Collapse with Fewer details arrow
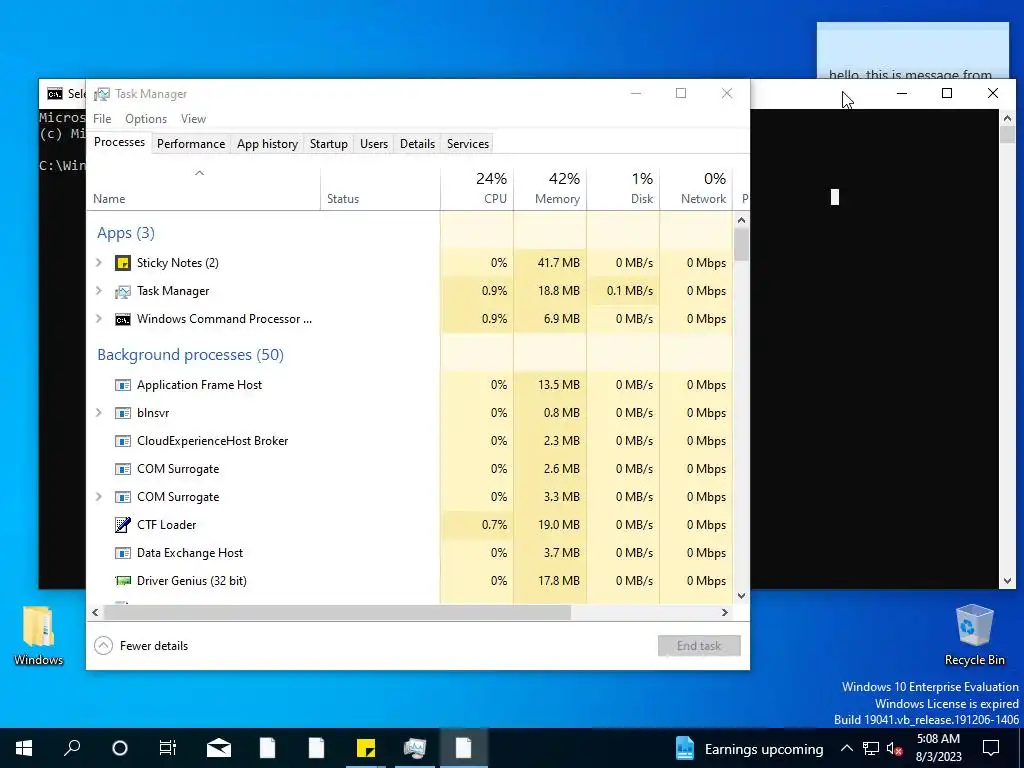1024x768 pixels. click(103, 646)
